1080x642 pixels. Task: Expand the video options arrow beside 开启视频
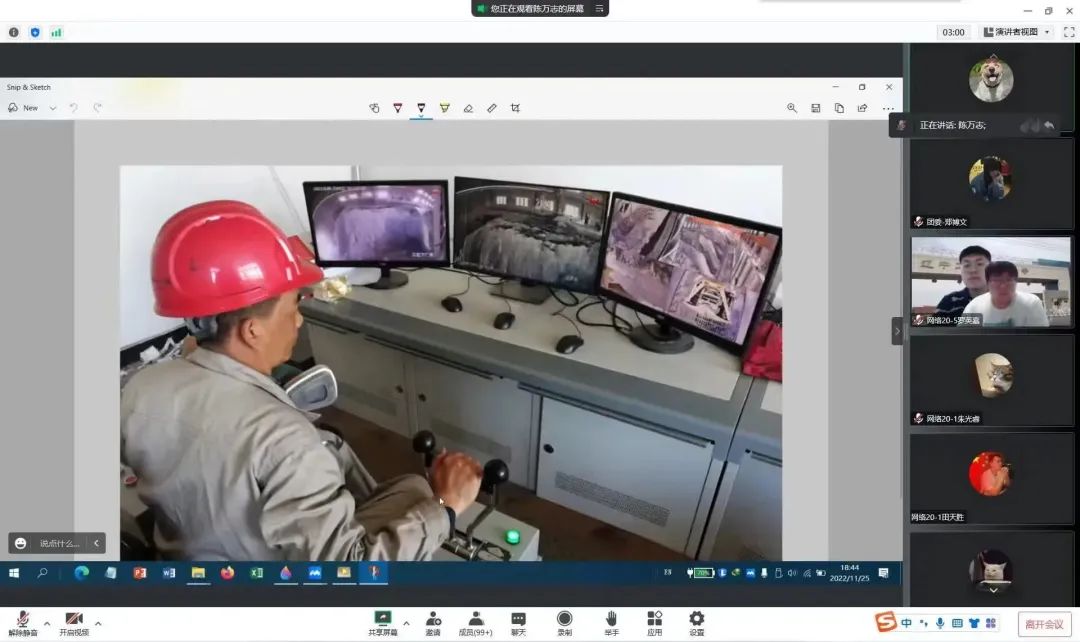(98, 623)
